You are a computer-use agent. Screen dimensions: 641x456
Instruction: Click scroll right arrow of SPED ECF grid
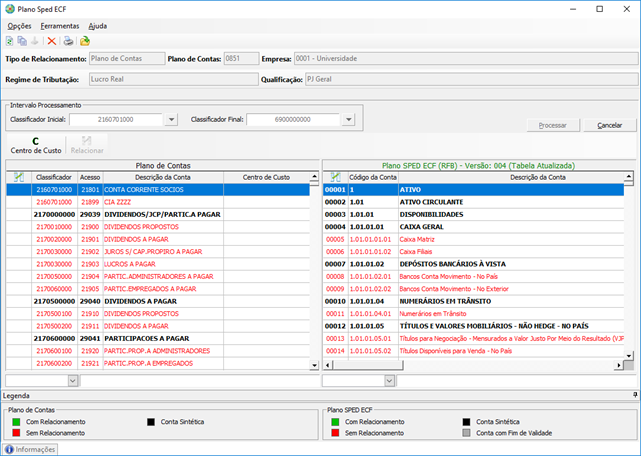pos(619,365)
